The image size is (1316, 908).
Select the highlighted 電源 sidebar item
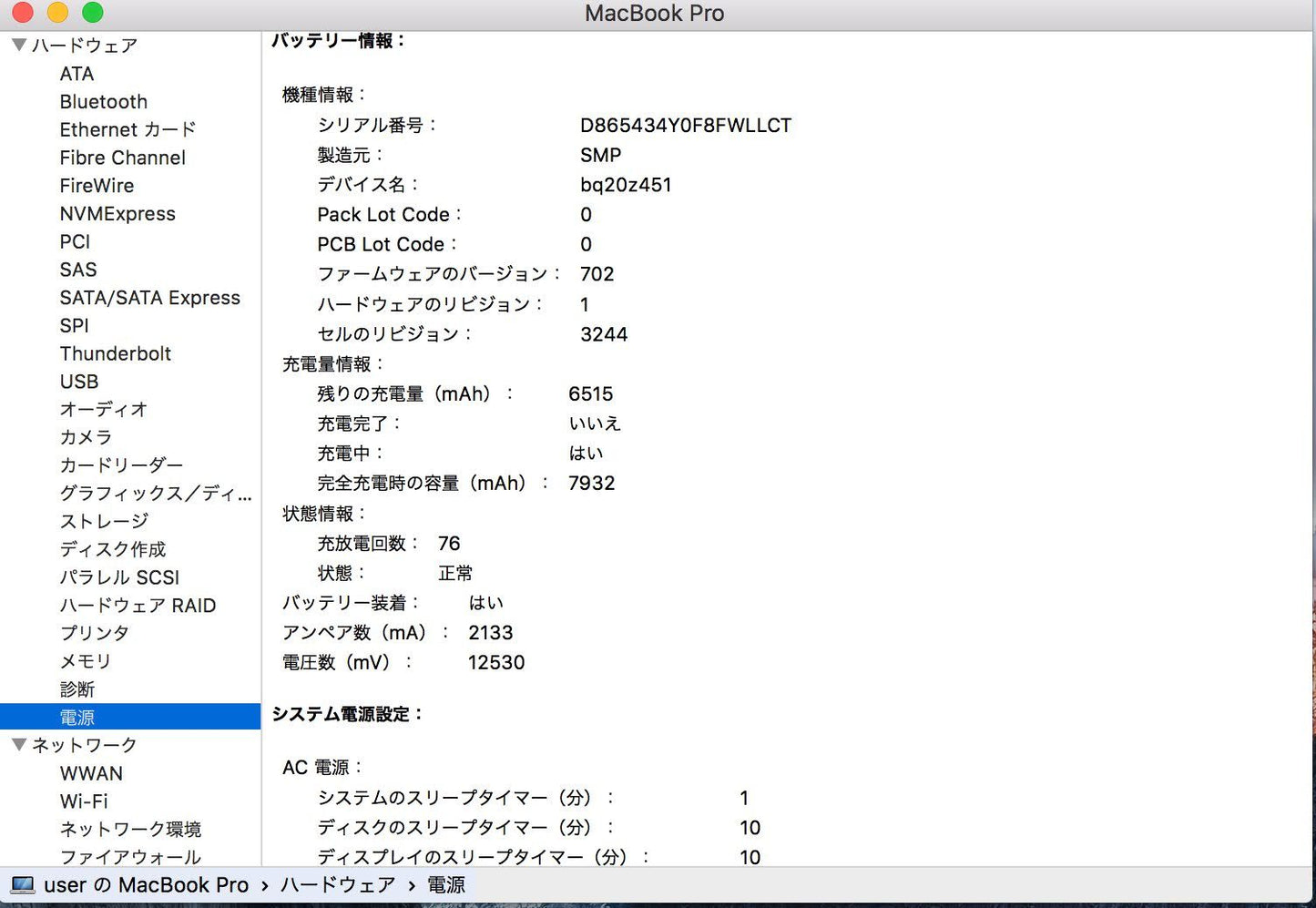pos(130,717)
